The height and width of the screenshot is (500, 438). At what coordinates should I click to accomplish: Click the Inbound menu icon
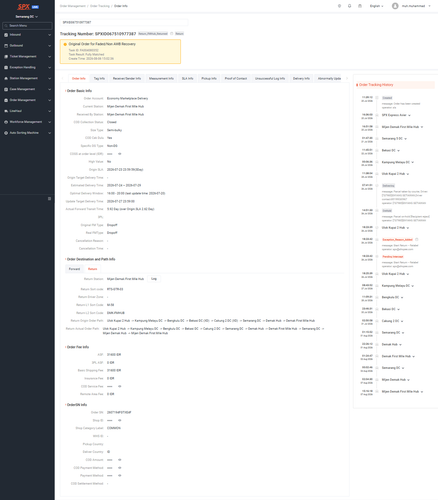(x=6, y=35)
